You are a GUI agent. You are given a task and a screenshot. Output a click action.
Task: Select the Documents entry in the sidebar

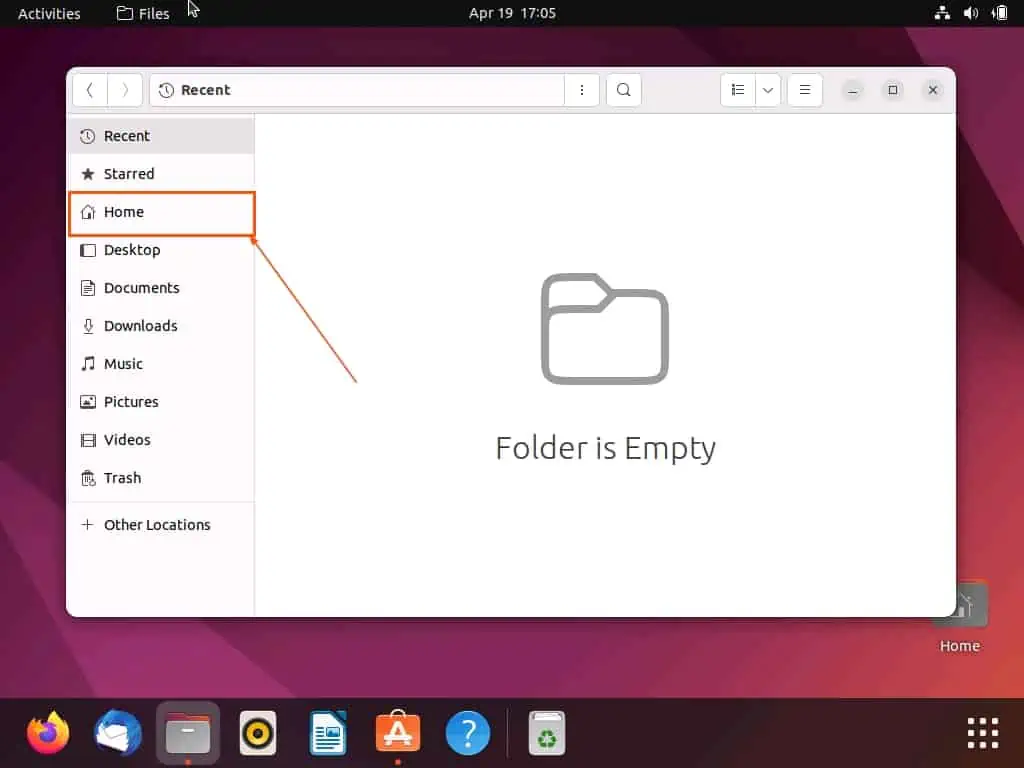[140, 288]
